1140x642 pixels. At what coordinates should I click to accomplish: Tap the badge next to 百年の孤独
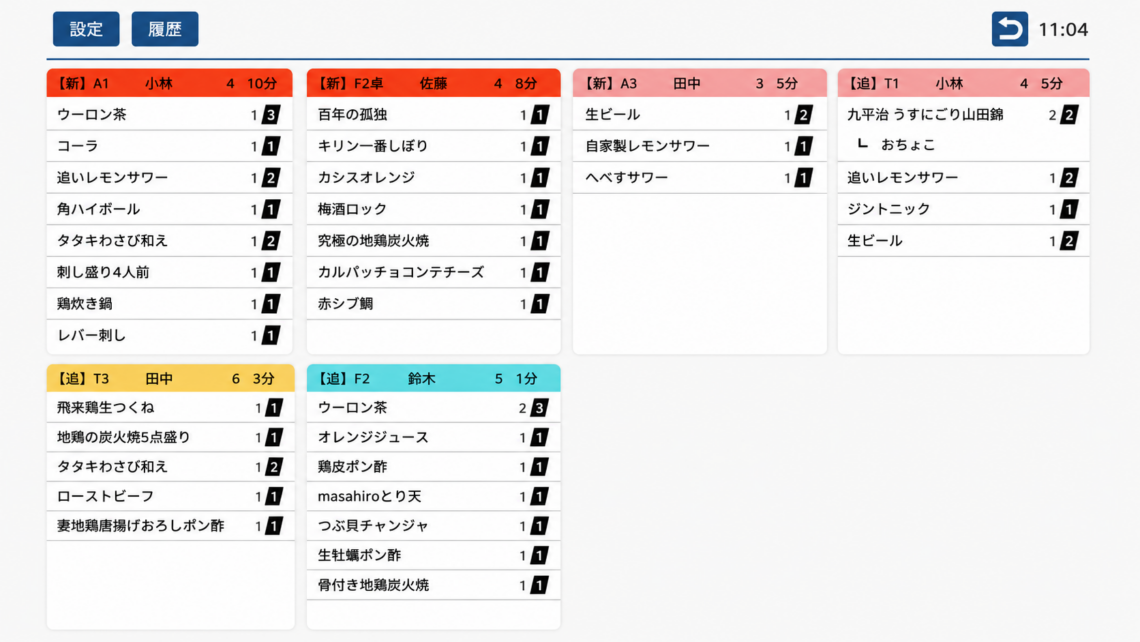pyautogui.click(x=539, y=115)
